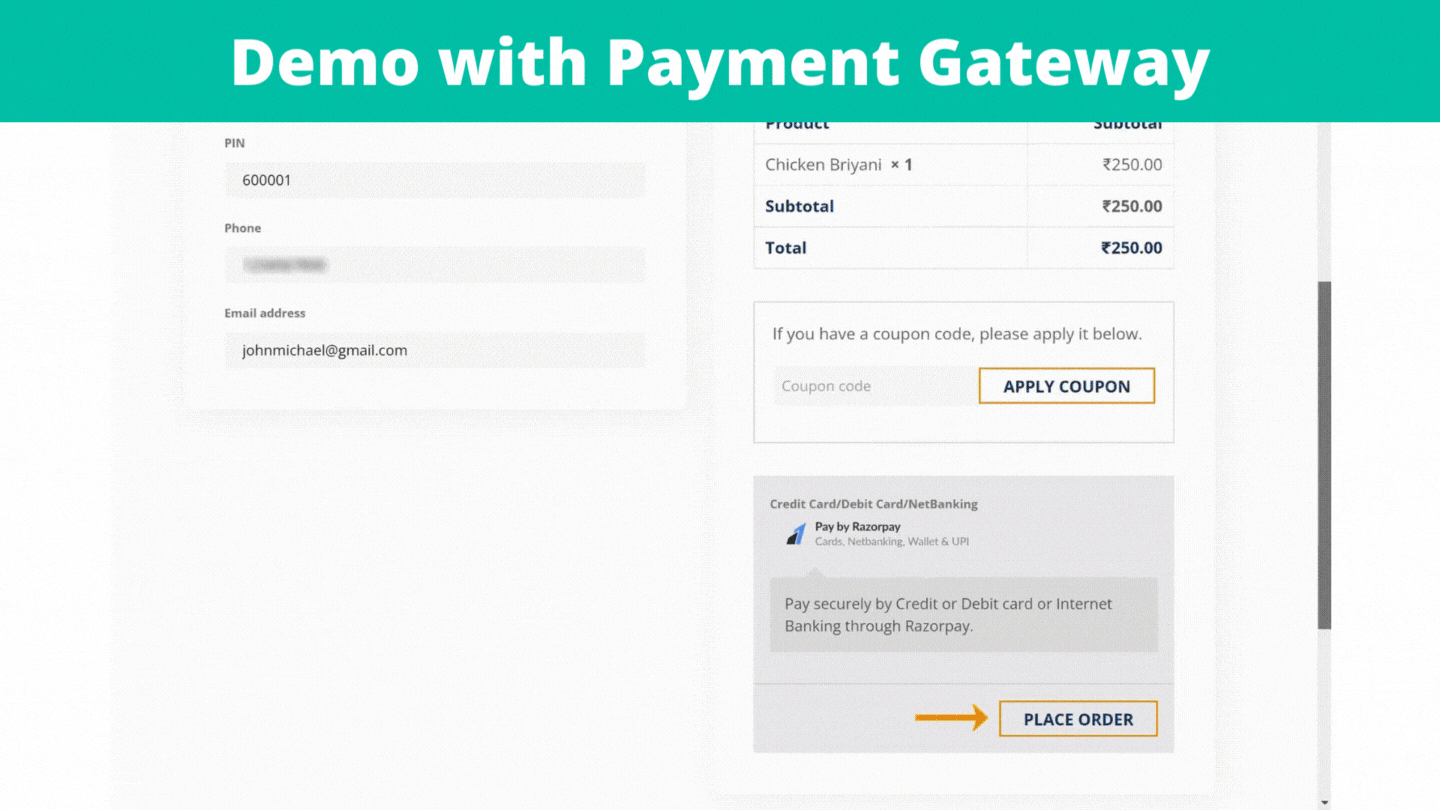This screenshot has width=1440, height=810.
Task: Click the scrollbar down arrow
Action: pyautogui.click(x=1324, y=802)
